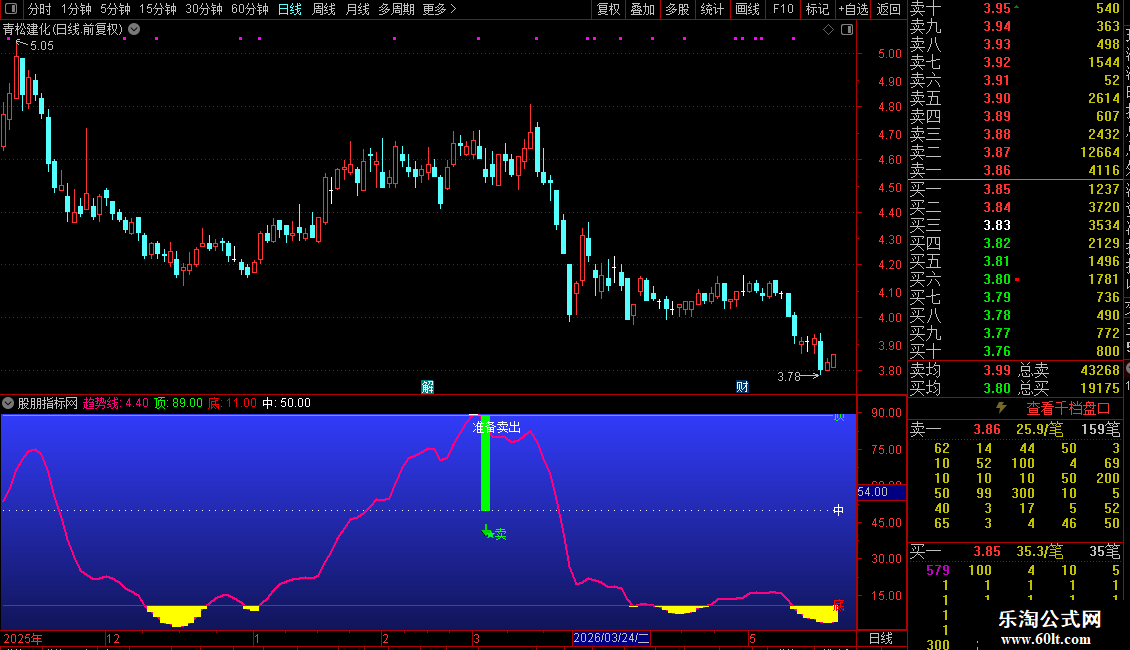Click the 中: 50.00 indicator value
1130x650 pixels.
coord(286,403)
